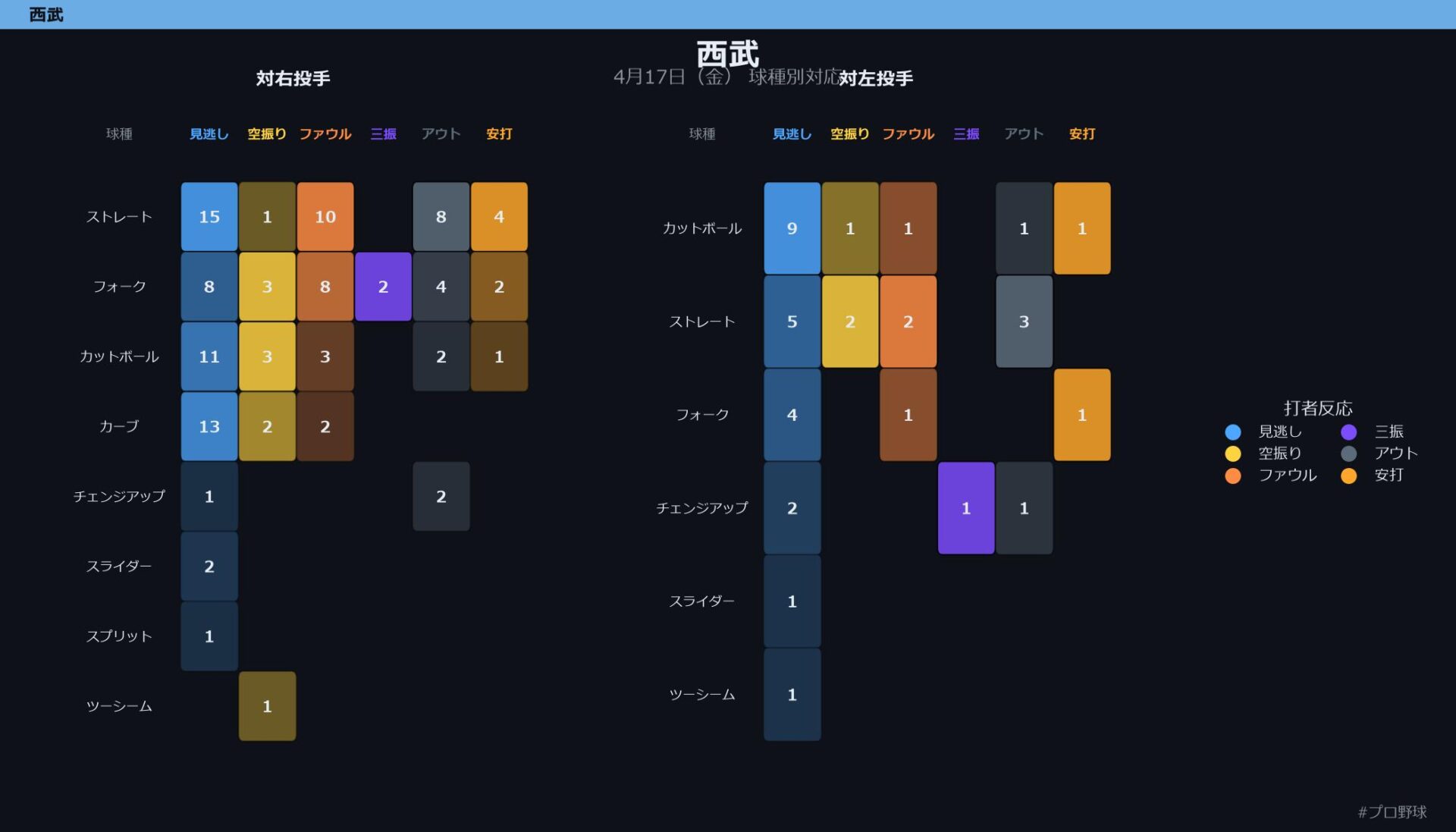Click フォーク 空振り cell showing 3 (対右投手)
1456x832 pixels.
[x=267, y=287]
